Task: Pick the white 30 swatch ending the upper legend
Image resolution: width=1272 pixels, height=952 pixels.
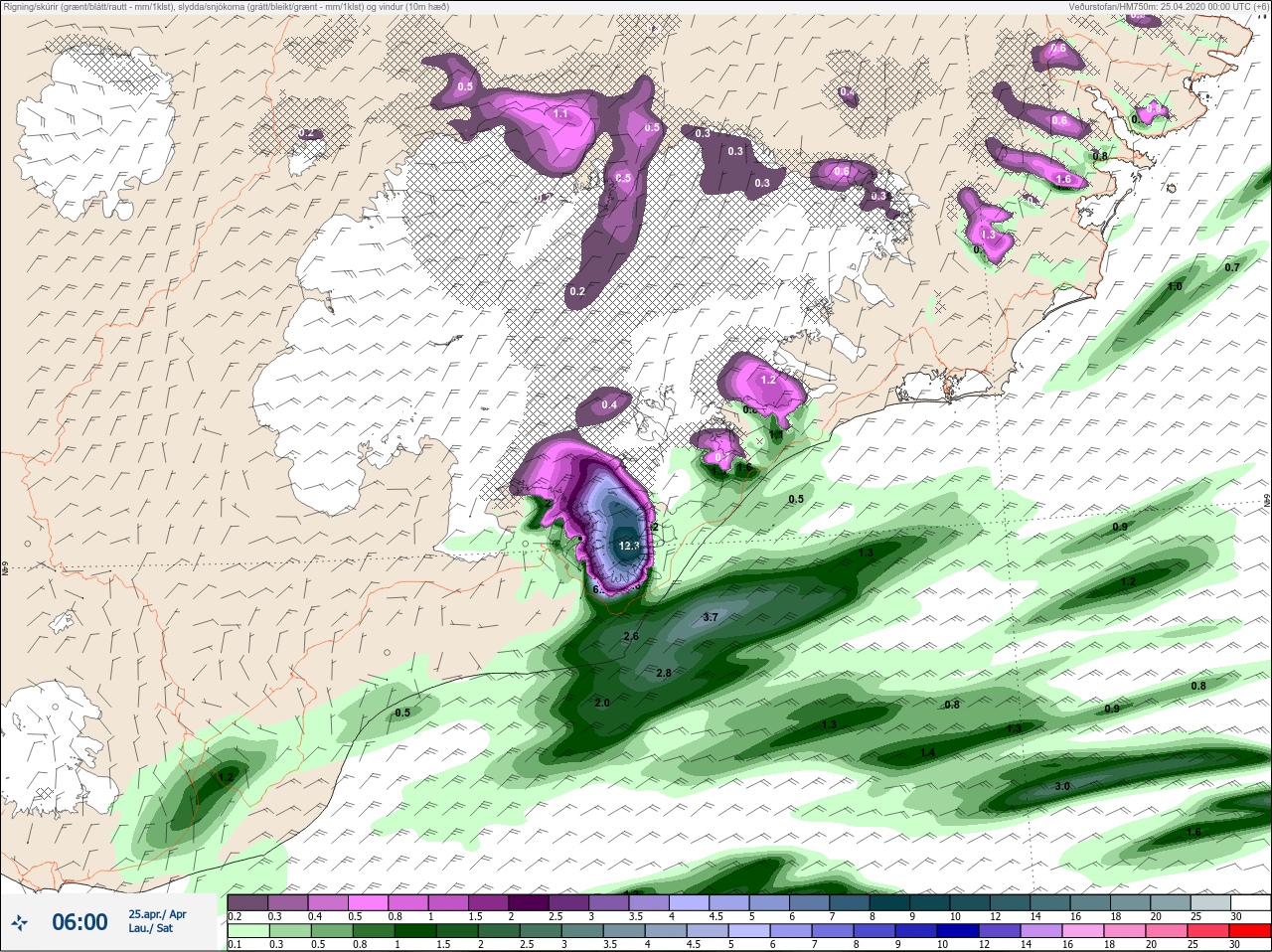Action: point(1249,903)
